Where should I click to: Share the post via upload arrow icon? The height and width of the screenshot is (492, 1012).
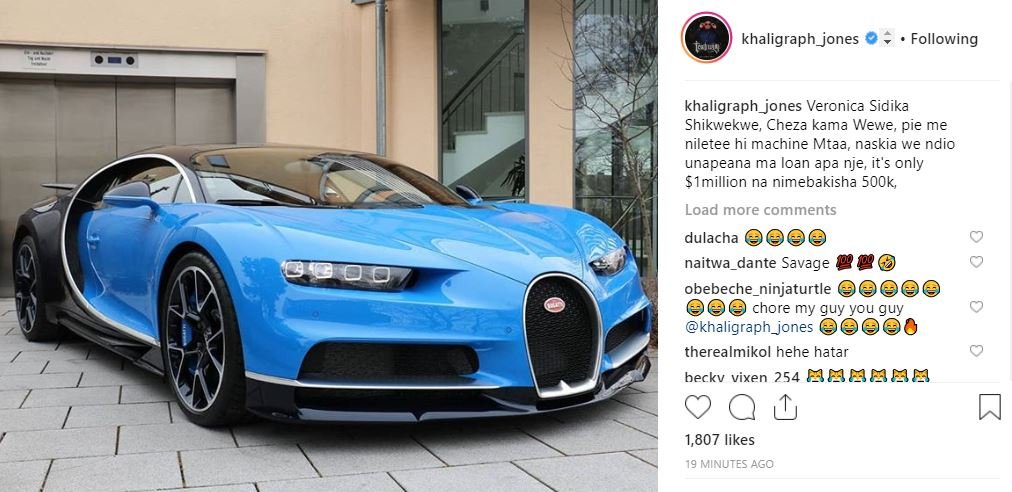coord(785,407)
